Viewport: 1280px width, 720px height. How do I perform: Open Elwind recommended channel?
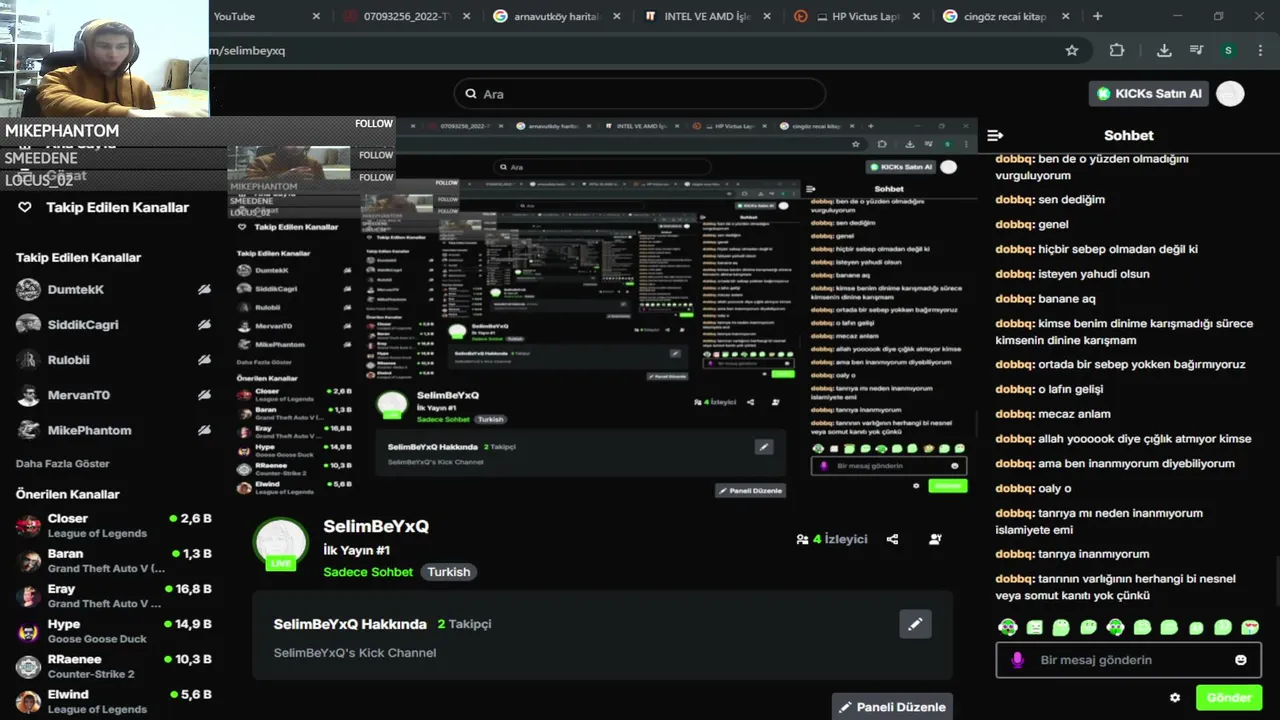coord(114,701)
